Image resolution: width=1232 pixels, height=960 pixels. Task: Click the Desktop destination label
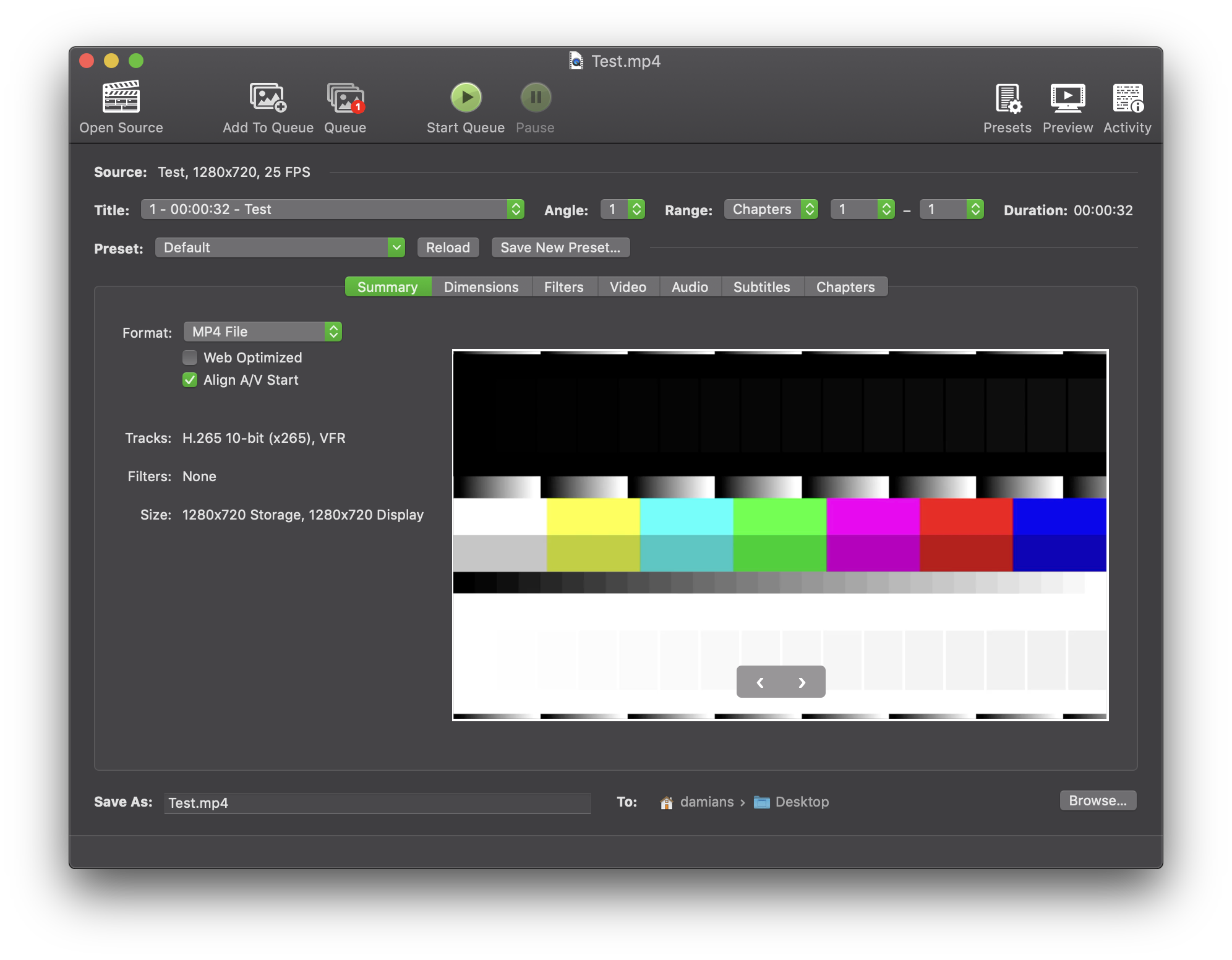tap(802, 802)
